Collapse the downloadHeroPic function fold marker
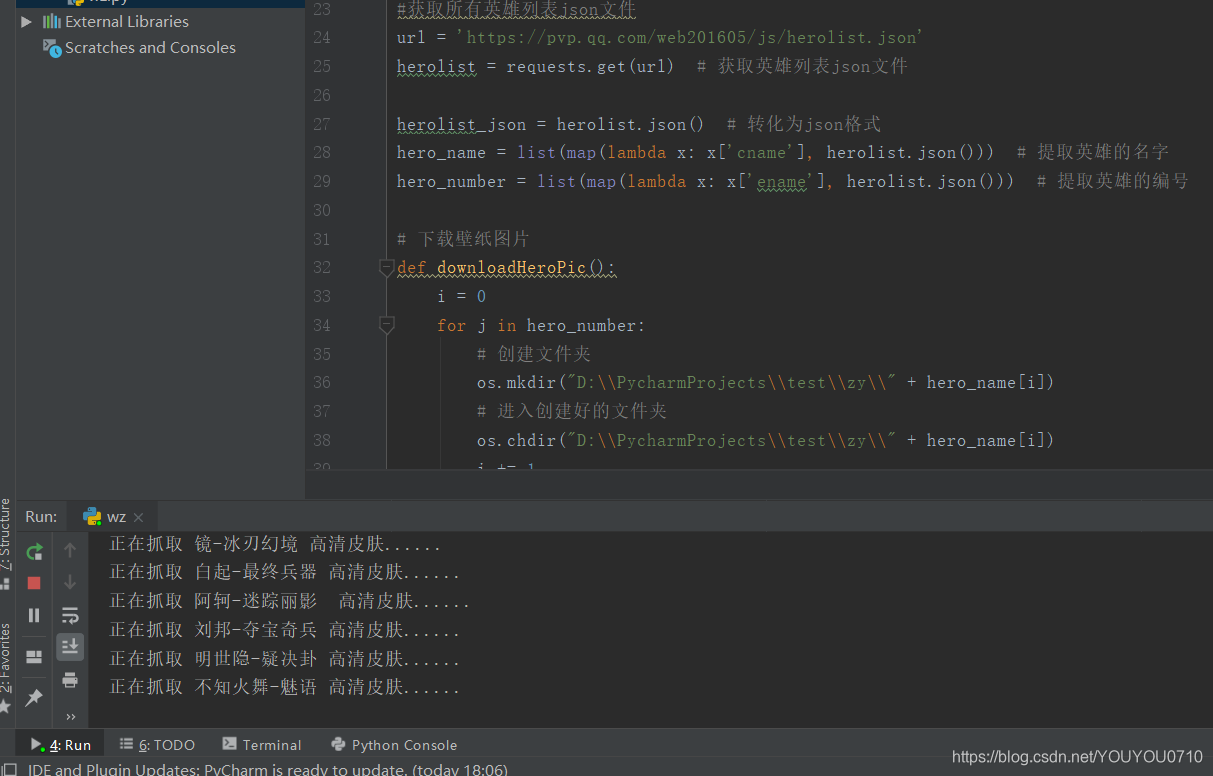The image size is (1213, 776). tap(386, 268)
